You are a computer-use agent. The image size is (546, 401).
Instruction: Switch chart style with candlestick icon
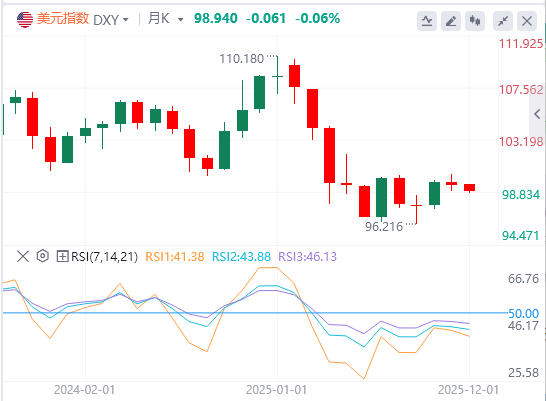(475, 21)
